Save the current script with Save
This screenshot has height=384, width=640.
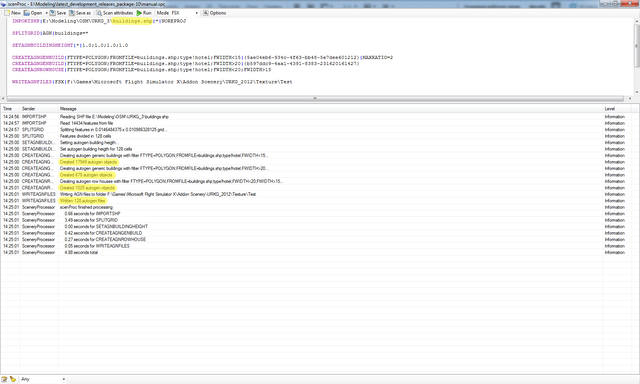[x=58, y=13]
